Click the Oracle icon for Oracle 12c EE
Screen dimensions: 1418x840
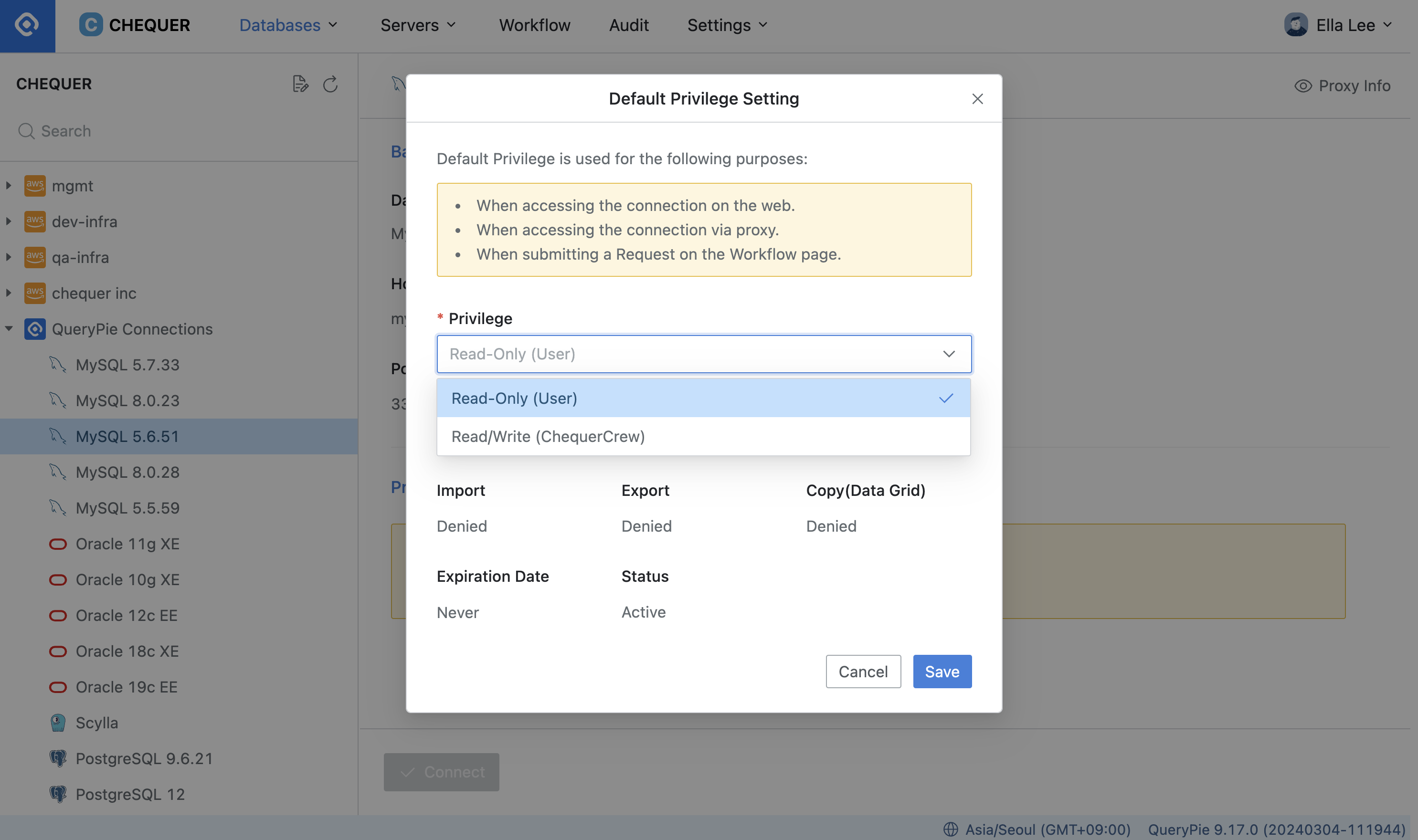coord(58,615)
